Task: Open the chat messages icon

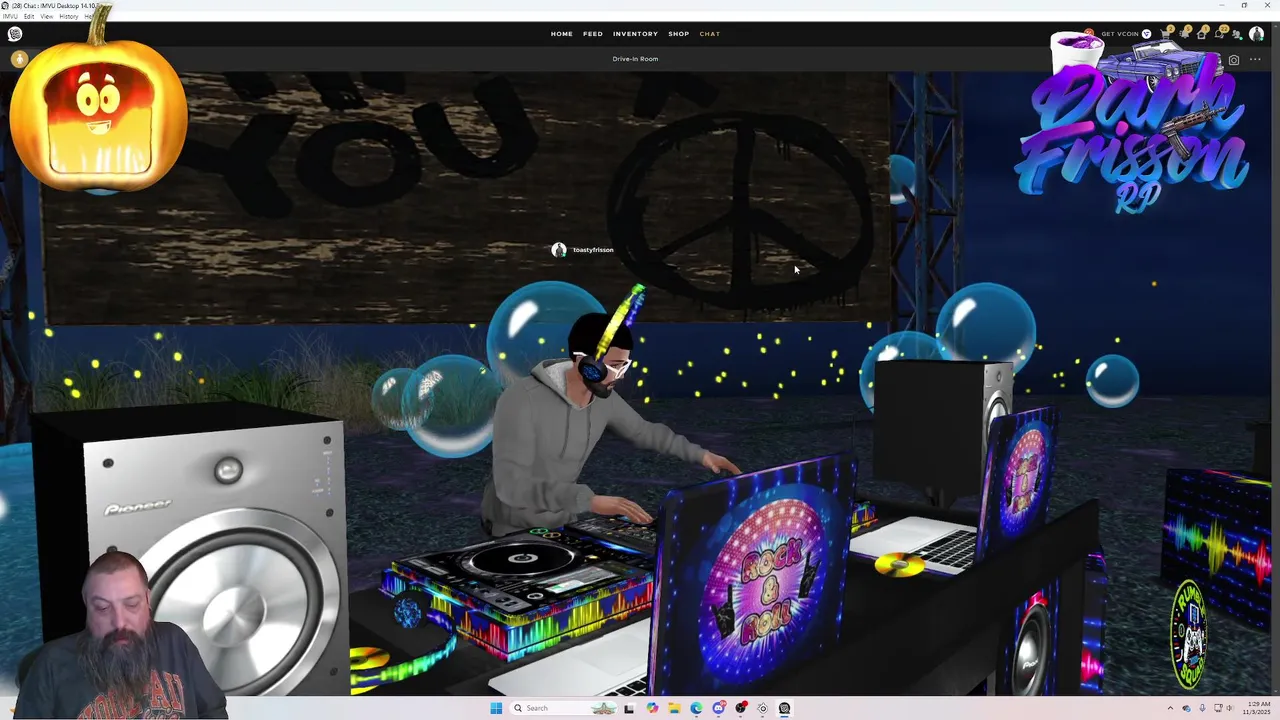Action: (1219, 34)
